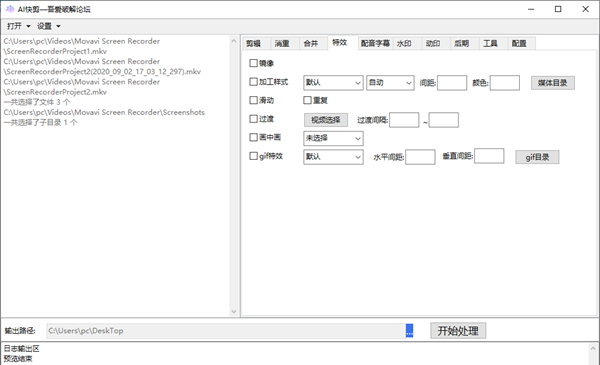Image resolution: width=600 pixels, height=365 pixels.
Task: Click the 一共选择了子目录 1 个 line
Action: pos(41,122)
